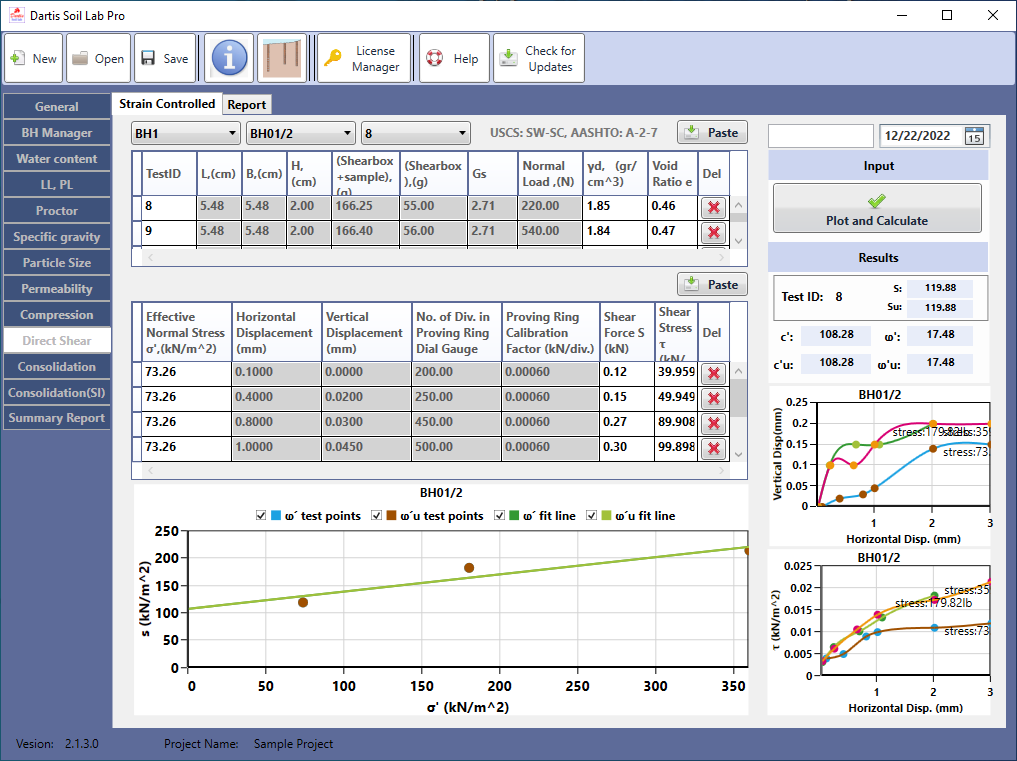Go to Water content section
This screenshot has height=761, width=1017.
(x=56, y=158)
